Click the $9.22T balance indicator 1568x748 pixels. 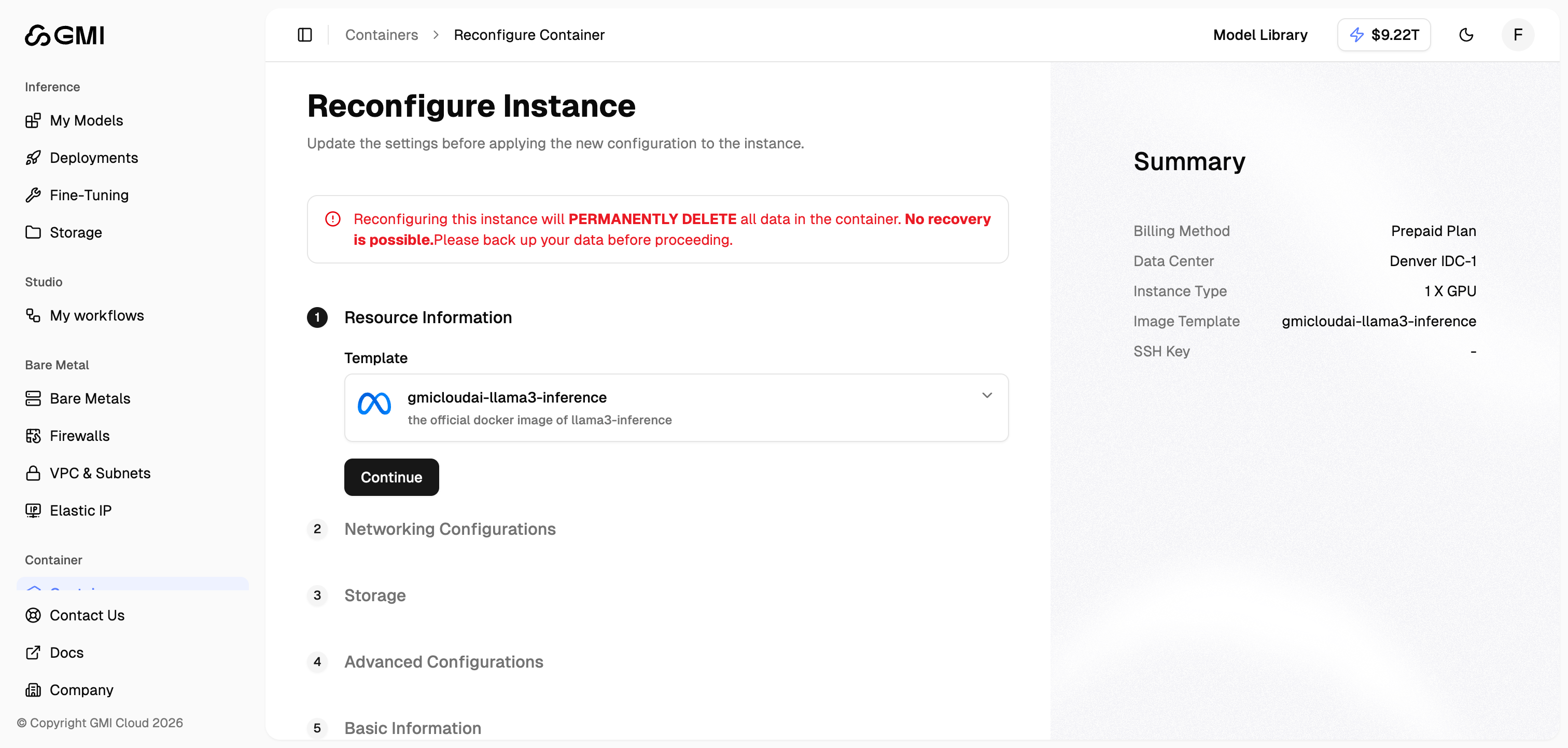pyautogui.click(x=1383, y=35)
